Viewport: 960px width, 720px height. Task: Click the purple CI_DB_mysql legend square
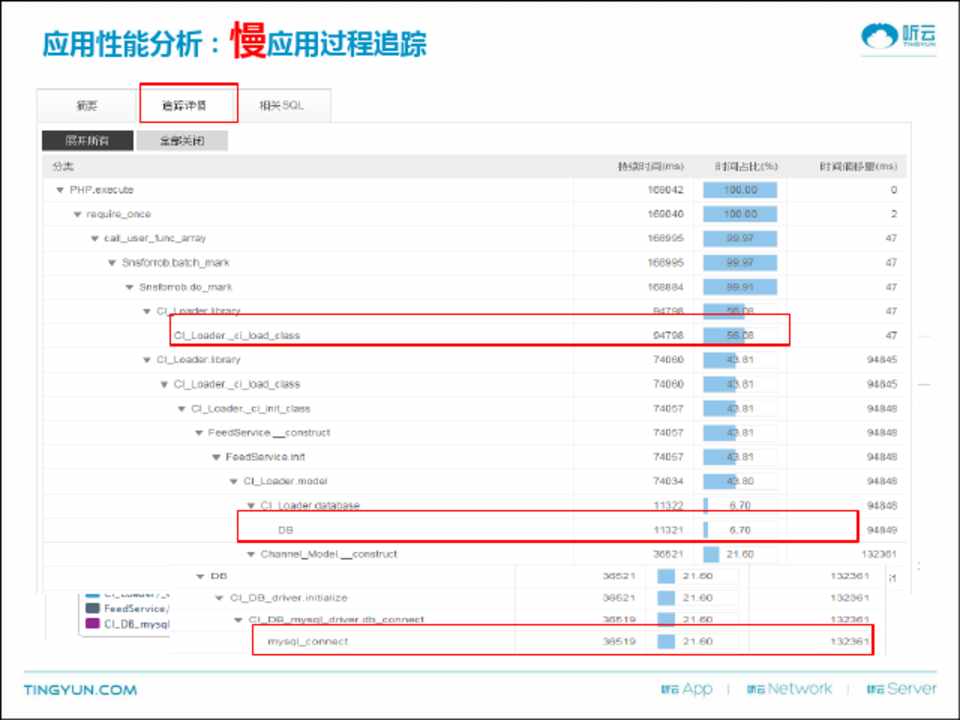[93, 624]
